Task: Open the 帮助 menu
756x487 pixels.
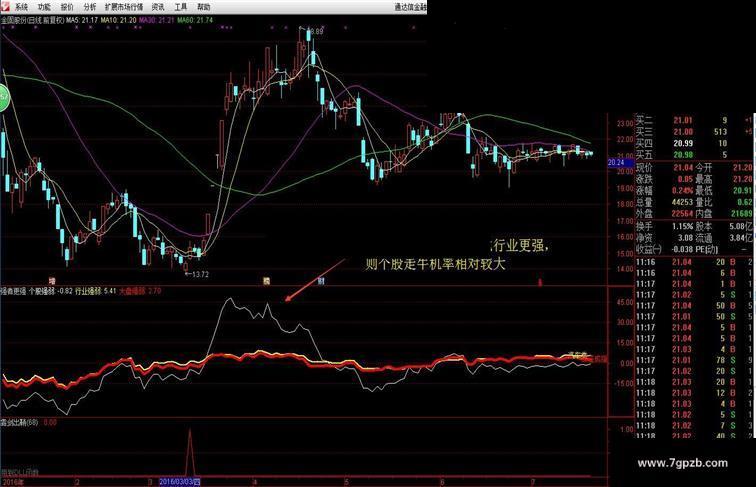Action: click(x=203, y=7)
